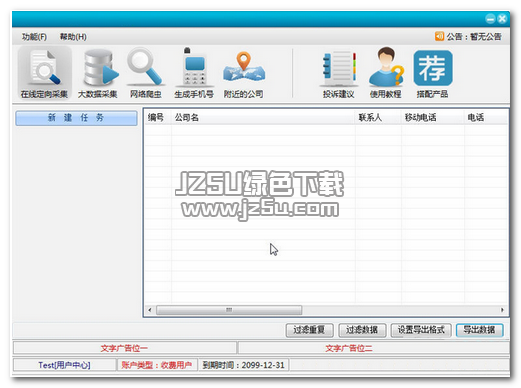
Task: Click the 账户类型：收费用户 status text
Action: pos(156,365)
